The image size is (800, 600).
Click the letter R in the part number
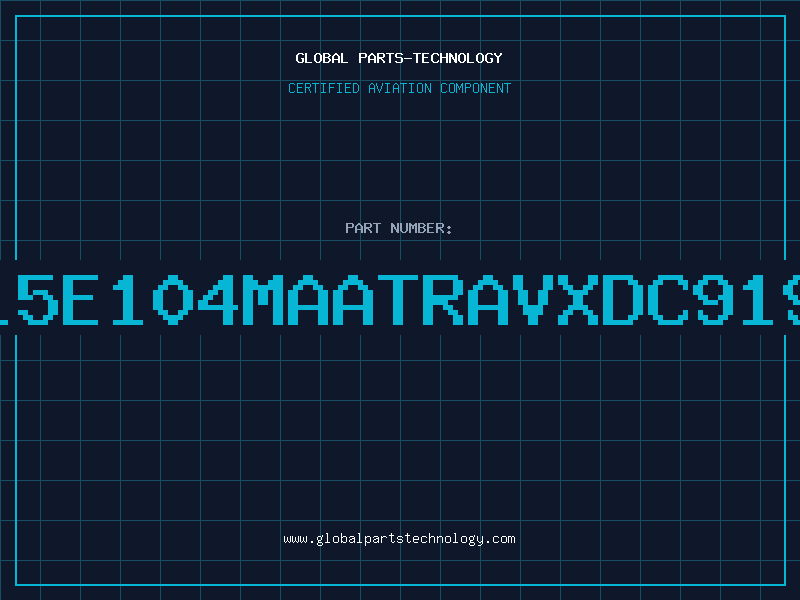(442, 299)
